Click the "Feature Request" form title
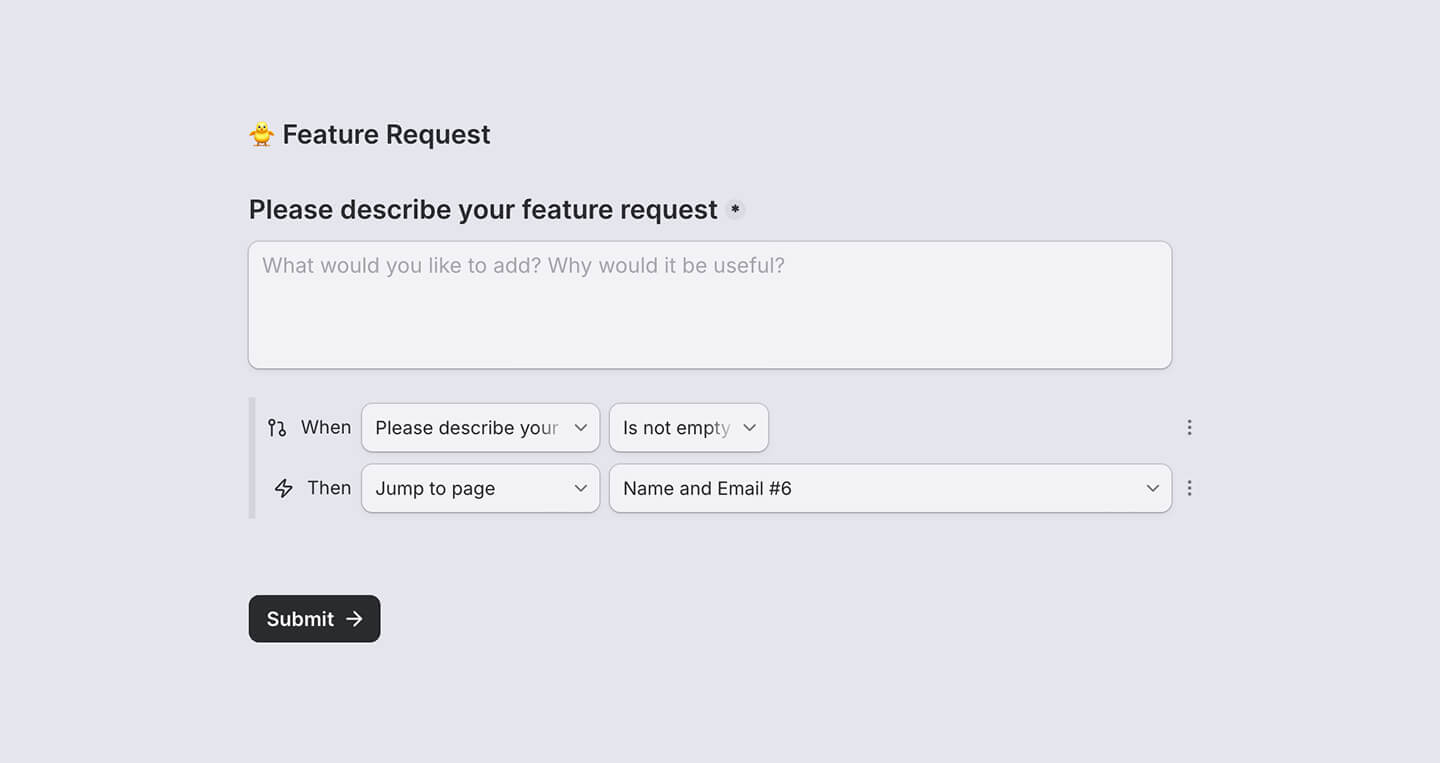Viewport: 1440px width, 763px height. click(x=386, y=133)
